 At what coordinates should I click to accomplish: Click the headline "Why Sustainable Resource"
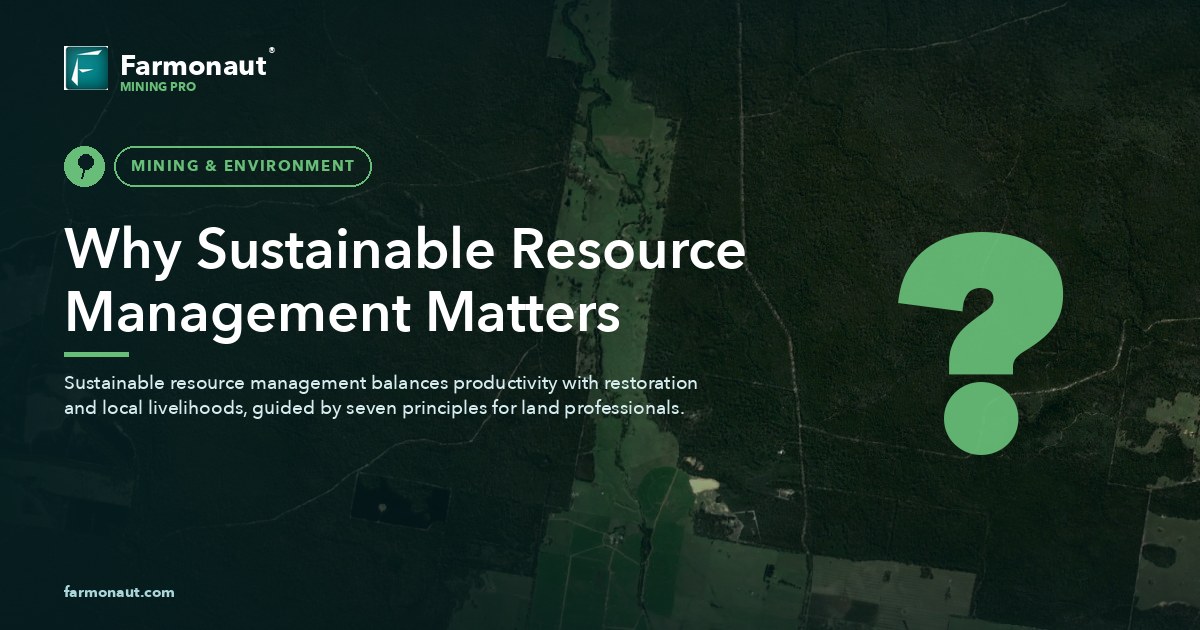click(x=405, y=250)
